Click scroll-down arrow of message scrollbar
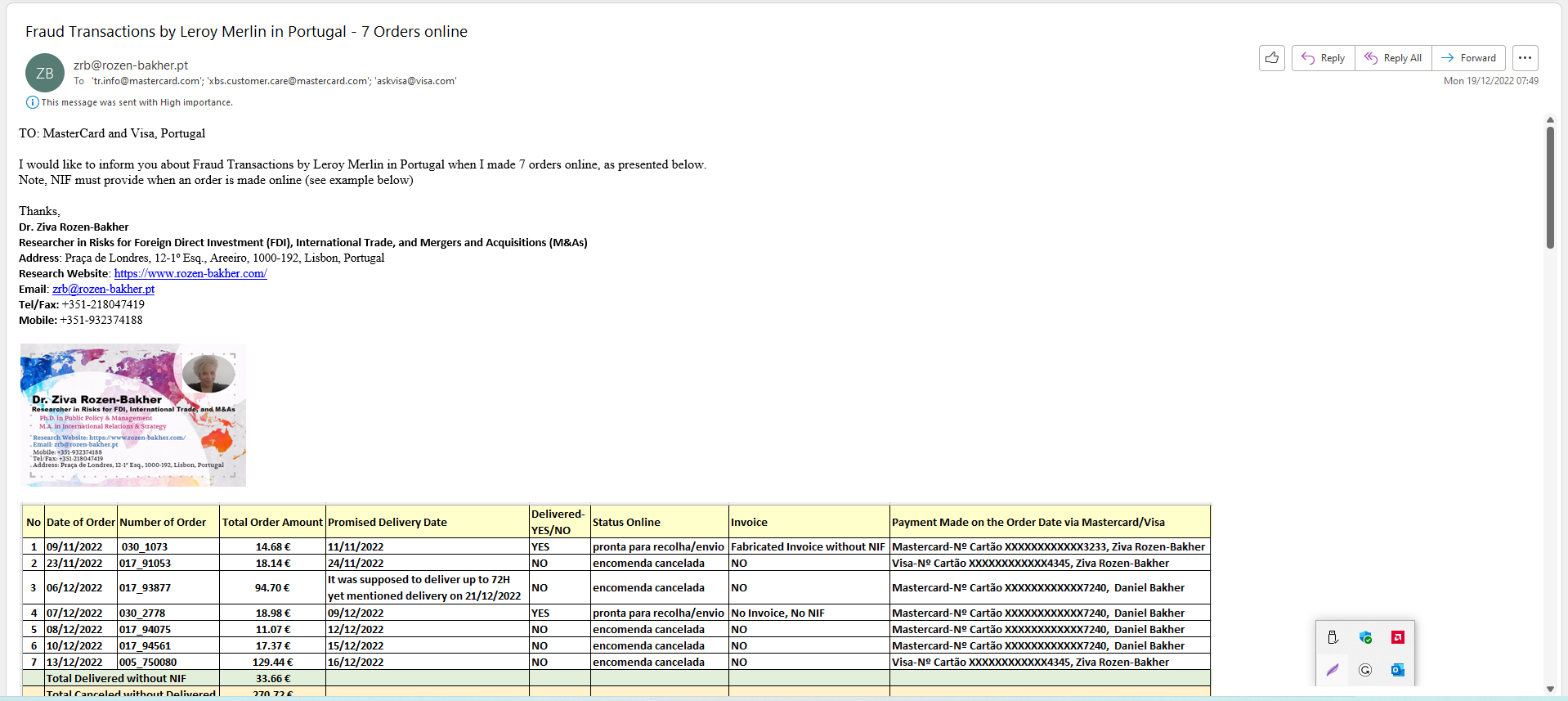1568x701 pixels. (1550, 689)
